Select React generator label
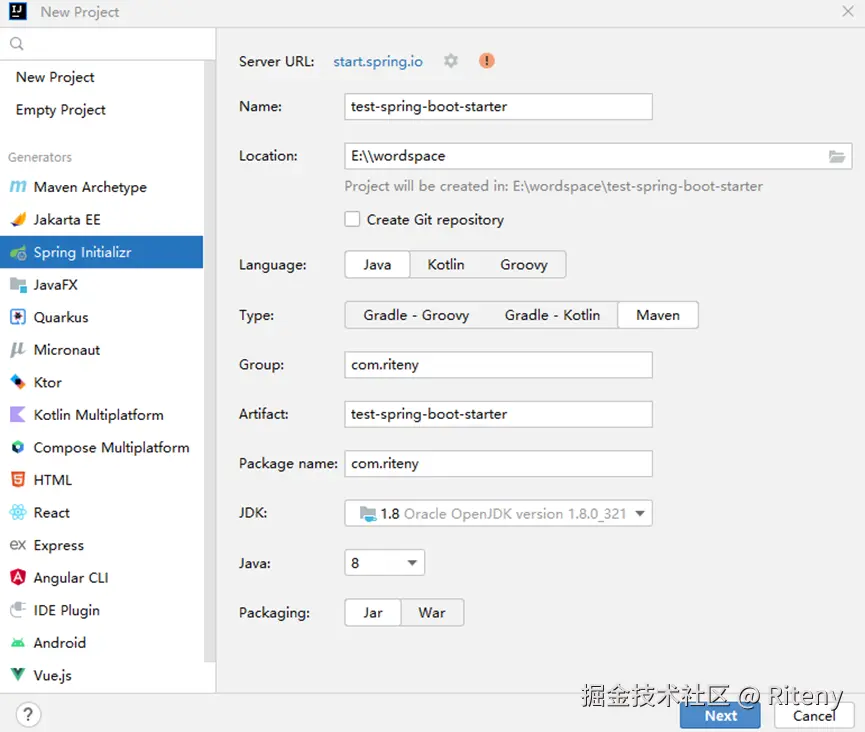The image size is (865, 732). pyautogui.click(x=51, y=512)
